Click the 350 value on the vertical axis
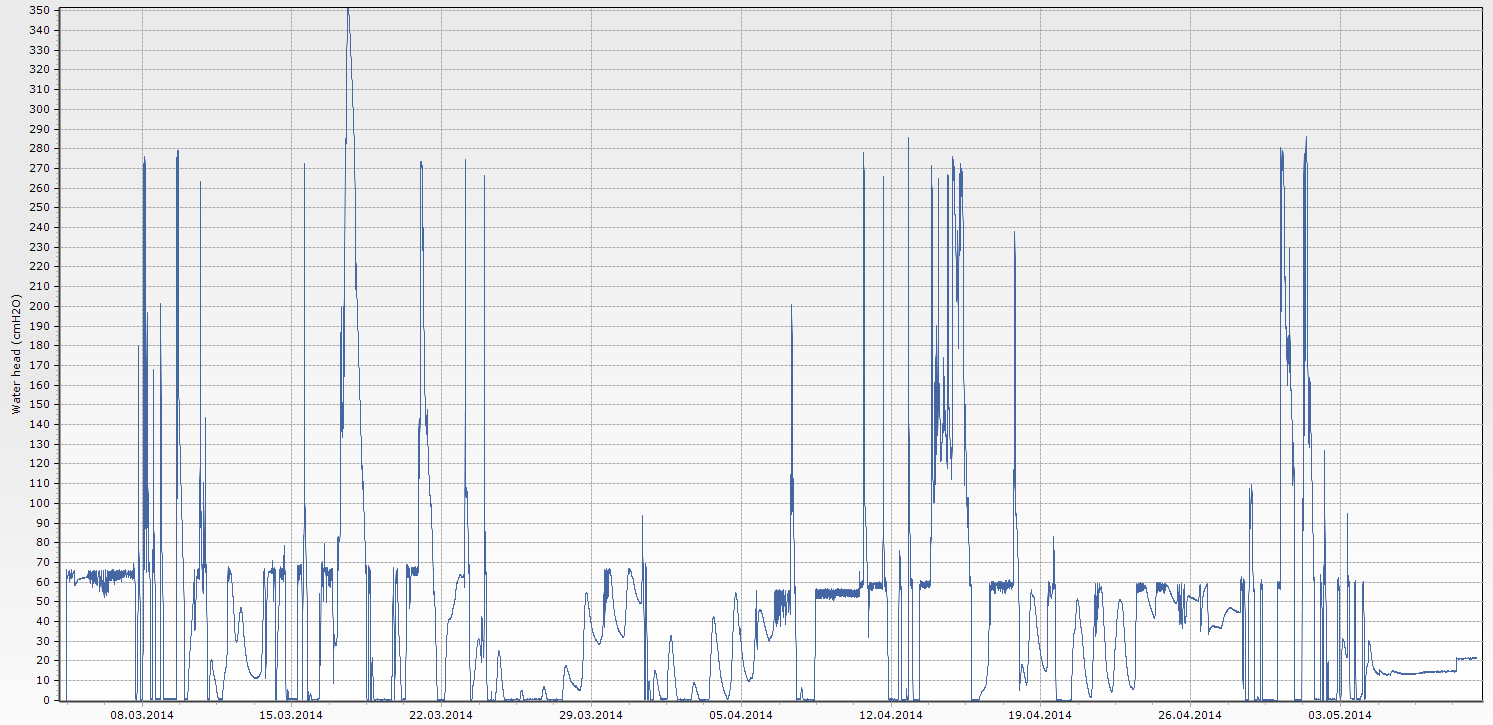1493x725 pixels. (40, 10)
